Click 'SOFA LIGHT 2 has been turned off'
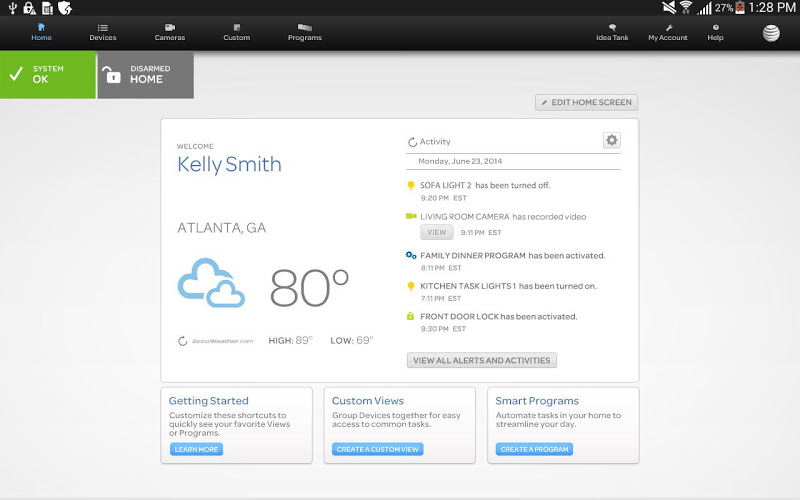 [485, 185]
